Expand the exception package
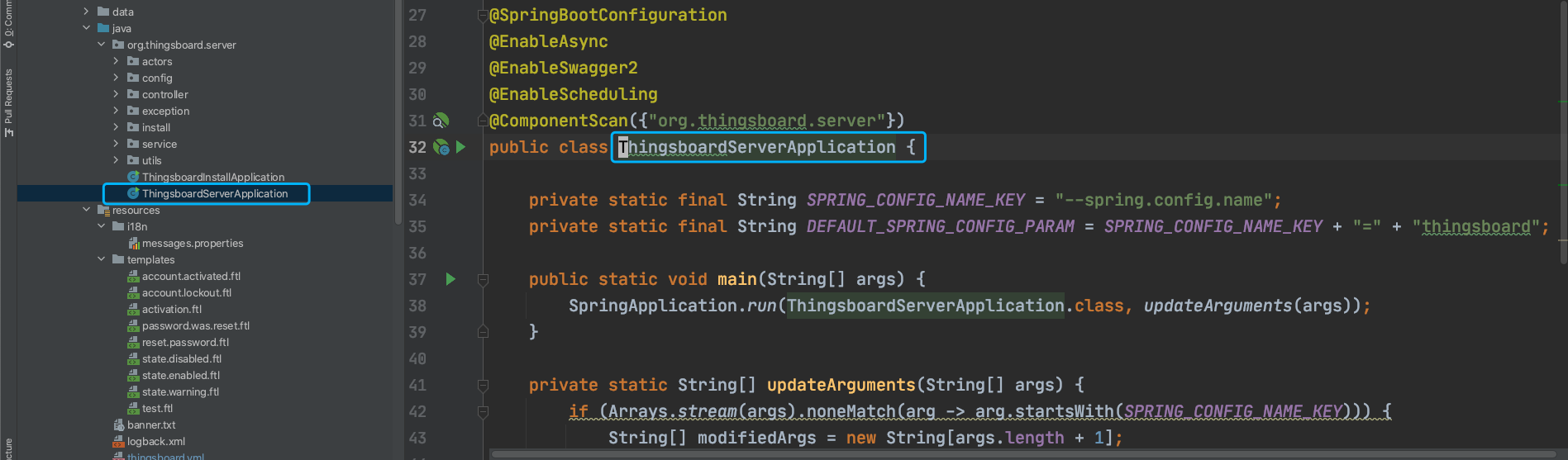Viewport: 1568px width, 460px height. click(x=116, y=111)
